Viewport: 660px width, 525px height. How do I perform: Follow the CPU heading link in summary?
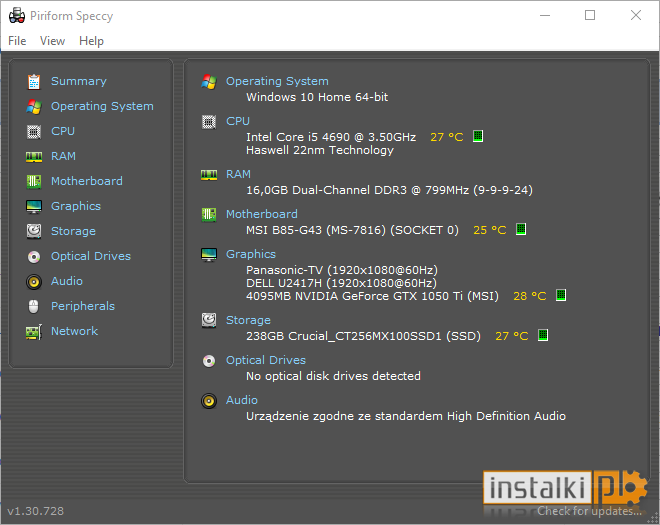point(238,121)
